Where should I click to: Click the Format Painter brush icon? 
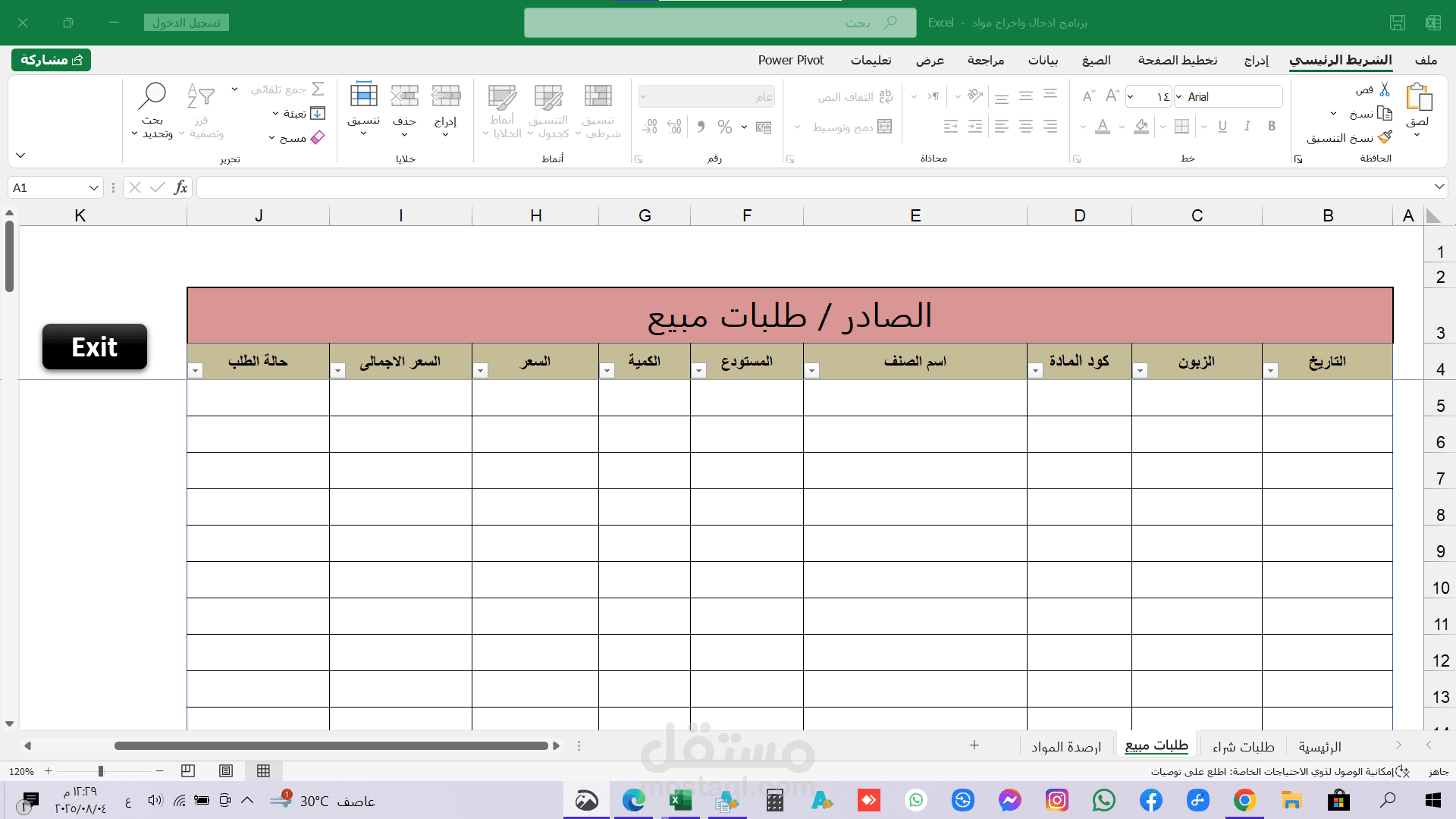point(1385,137)
